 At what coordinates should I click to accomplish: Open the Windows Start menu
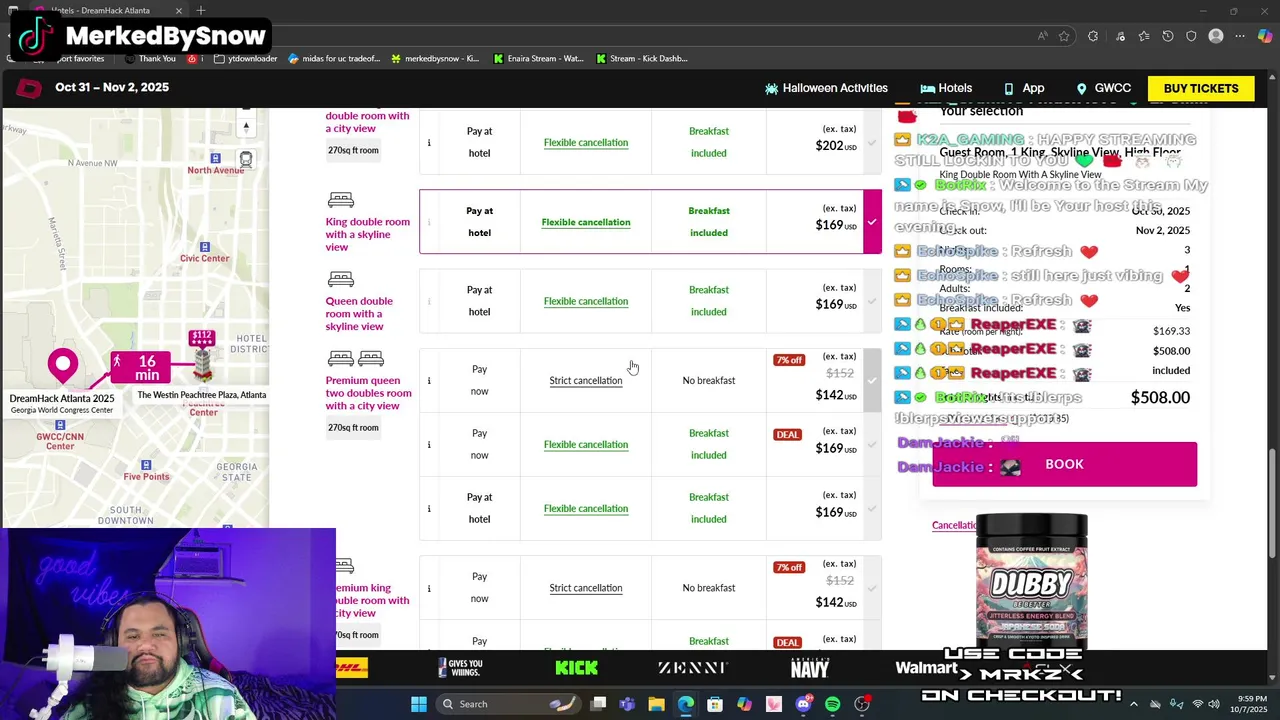coord(419,704)
